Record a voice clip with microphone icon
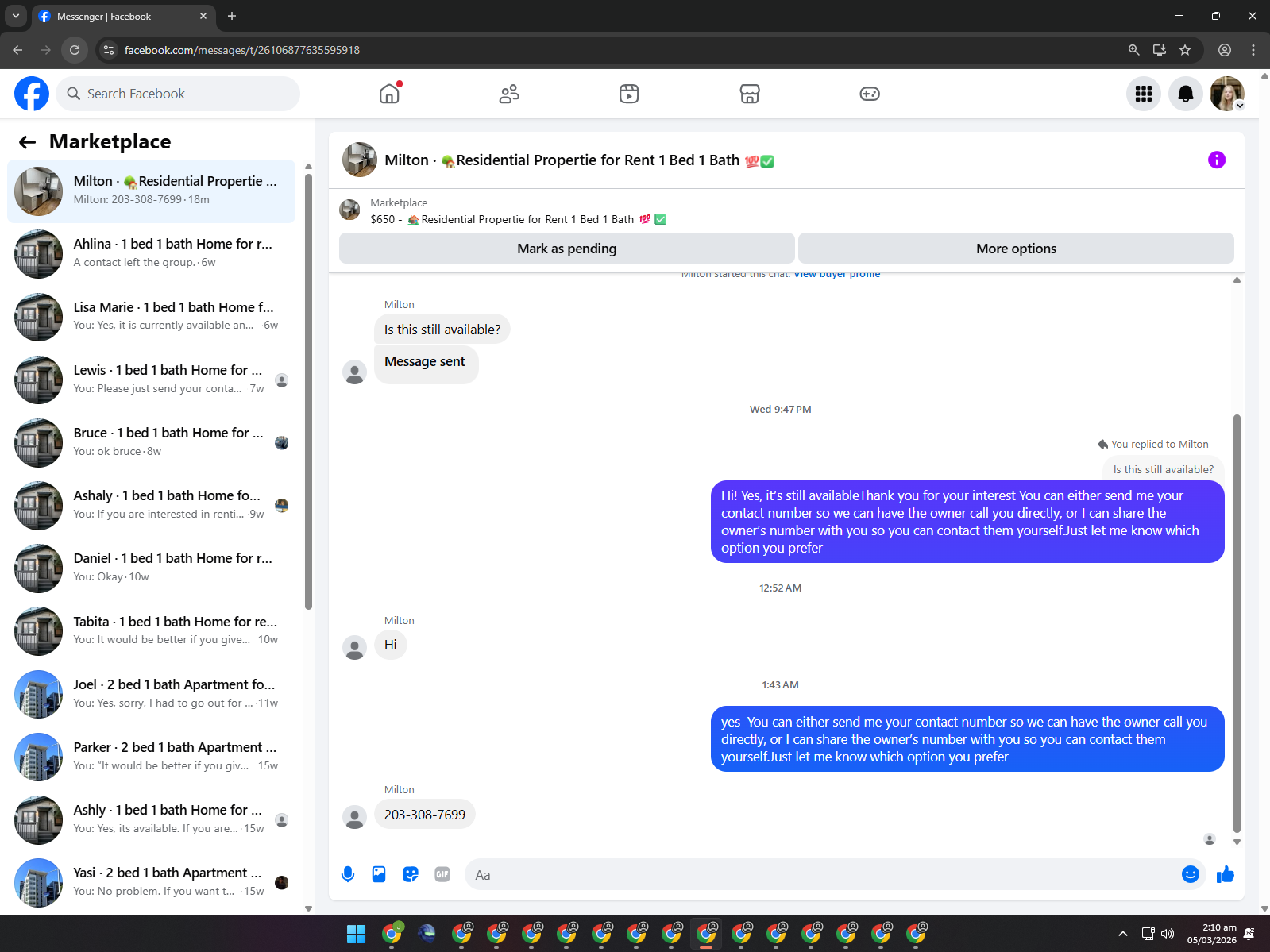 point(348,874)
